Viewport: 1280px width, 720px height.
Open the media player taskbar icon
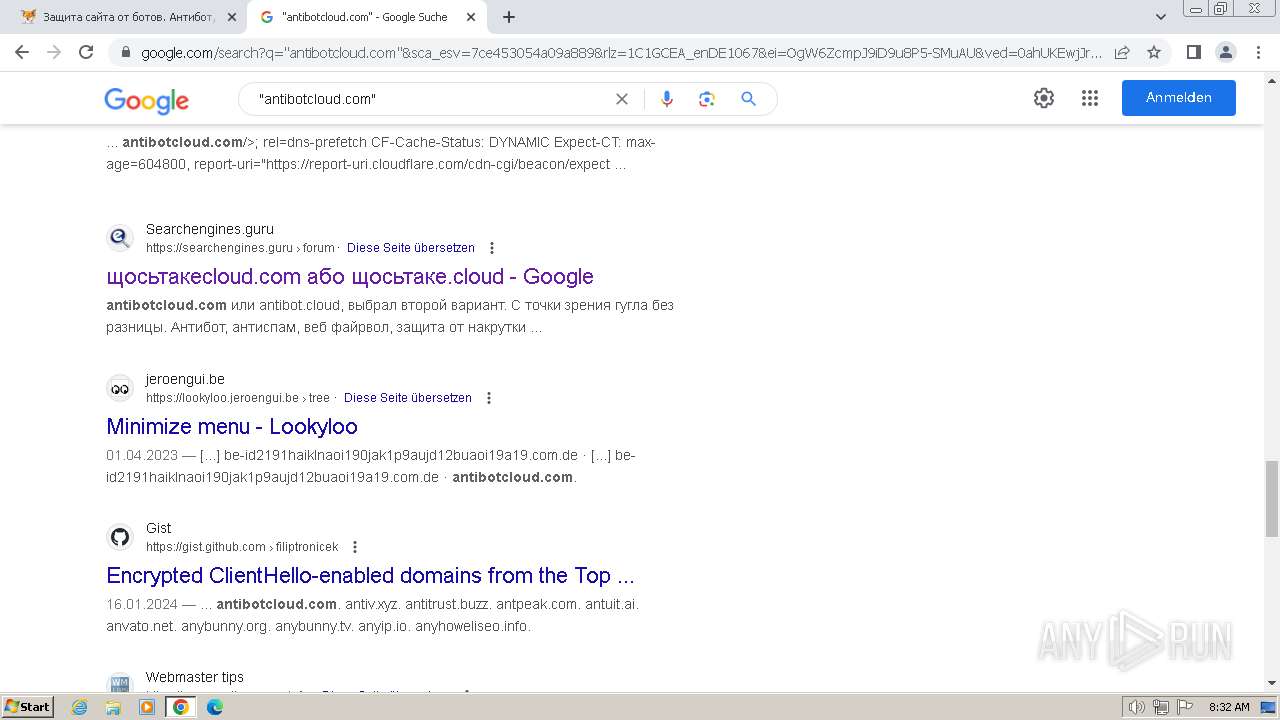coord(147,707)
